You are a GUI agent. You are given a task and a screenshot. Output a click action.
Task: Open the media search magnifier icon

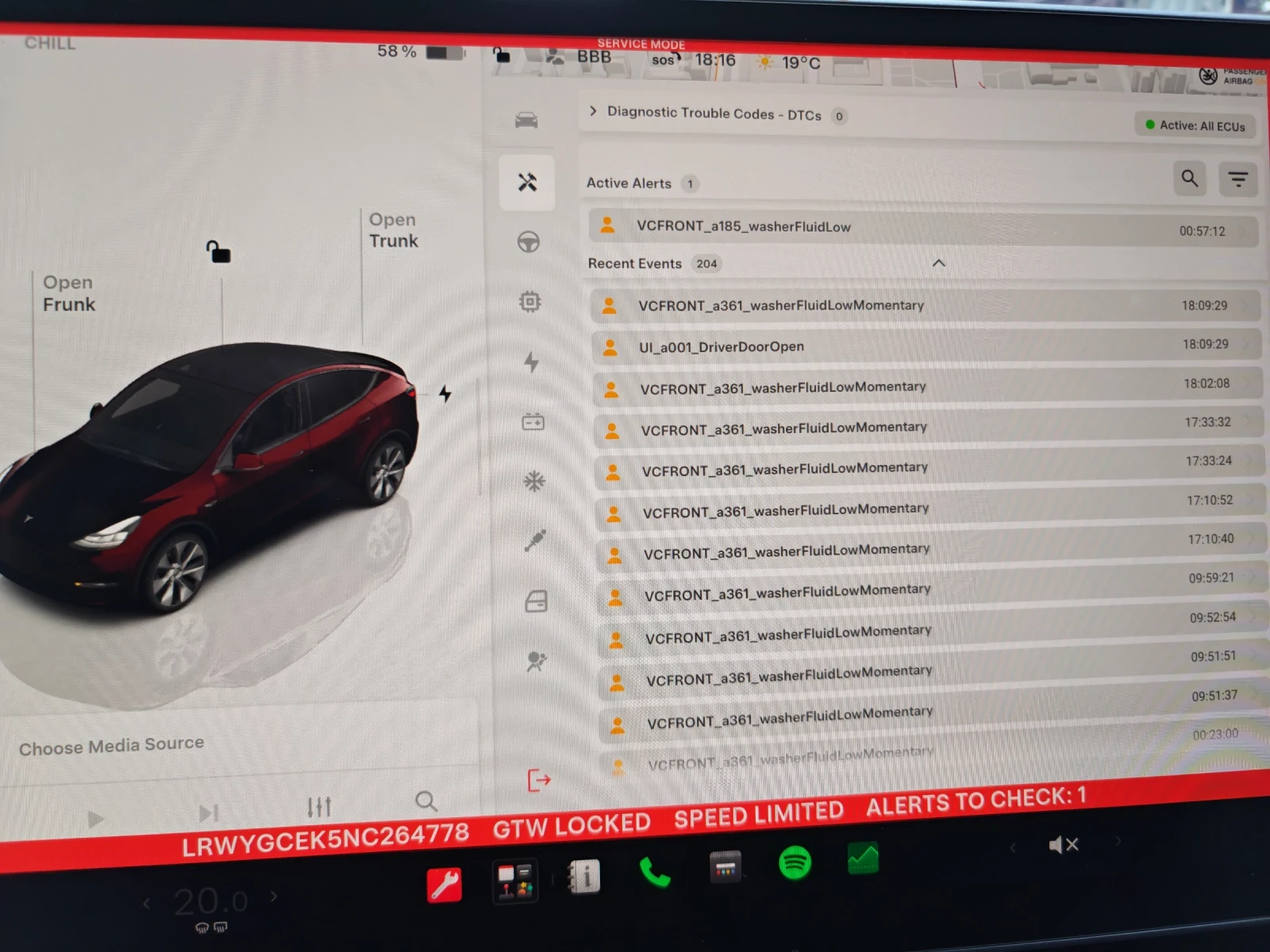coord(426,801)
